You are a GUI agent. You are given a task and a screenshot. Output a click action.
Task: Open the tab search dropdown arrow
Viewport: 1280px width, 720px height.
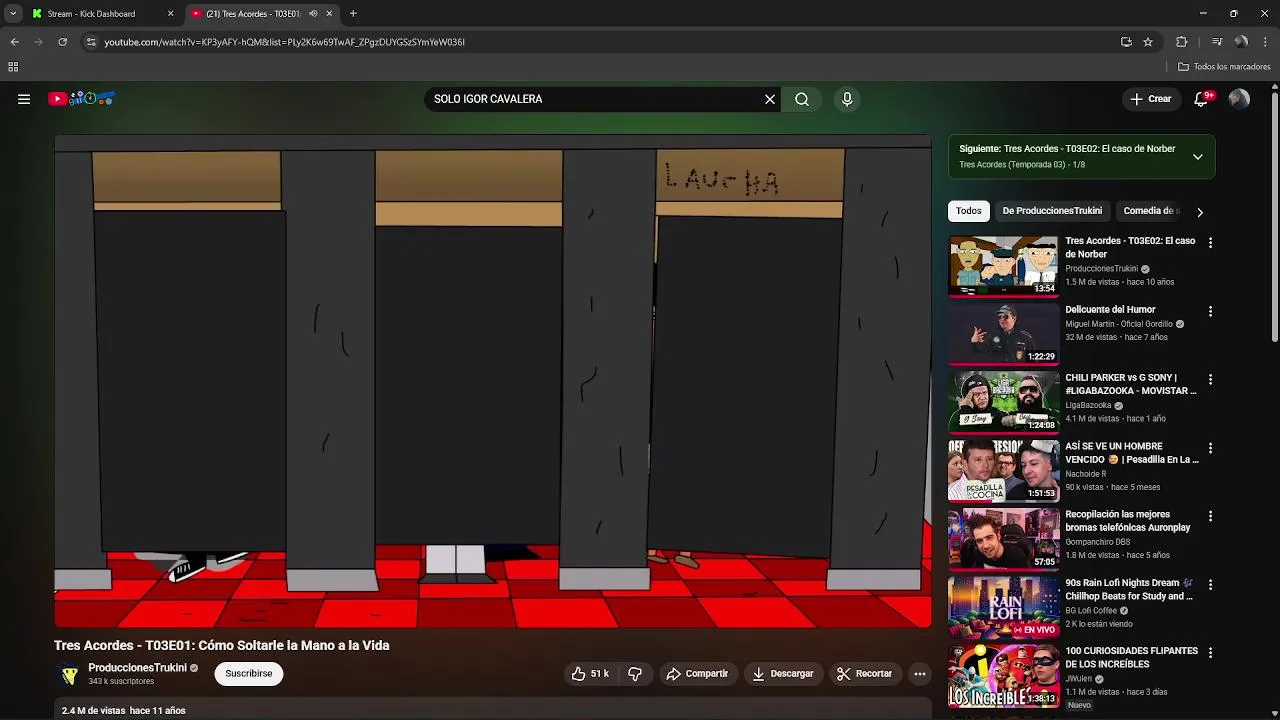tap(13, 14)
